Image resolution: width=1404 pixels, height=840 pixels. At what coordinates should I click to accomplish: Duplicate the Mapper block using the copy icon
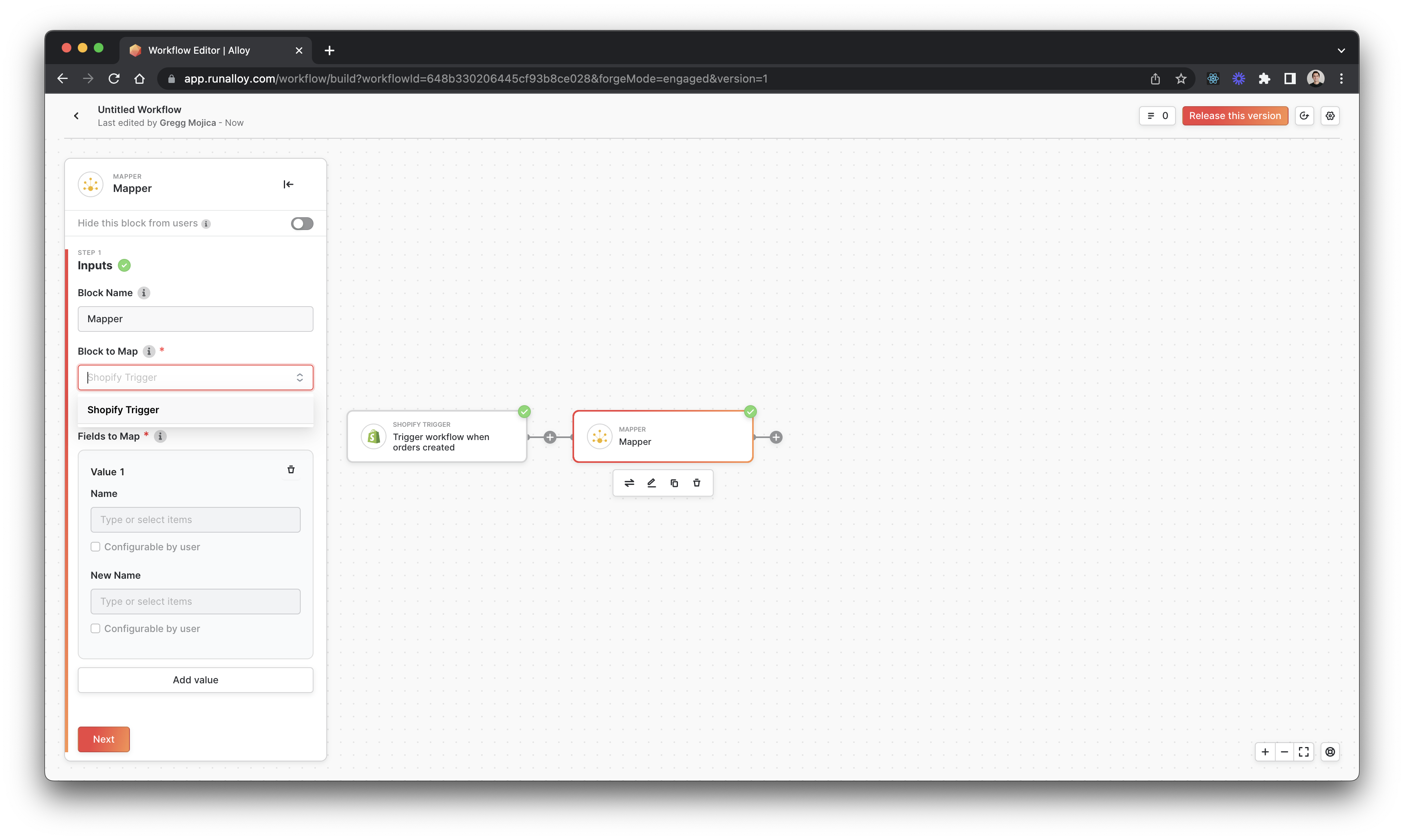click(x=674, y=483)
